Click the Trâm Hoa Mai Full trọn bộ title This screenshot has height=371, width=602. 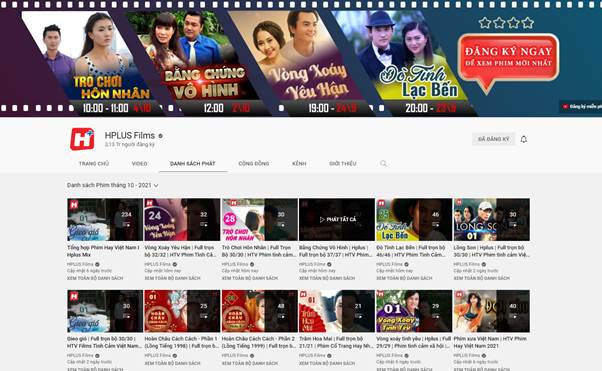[x=336, y=343]
